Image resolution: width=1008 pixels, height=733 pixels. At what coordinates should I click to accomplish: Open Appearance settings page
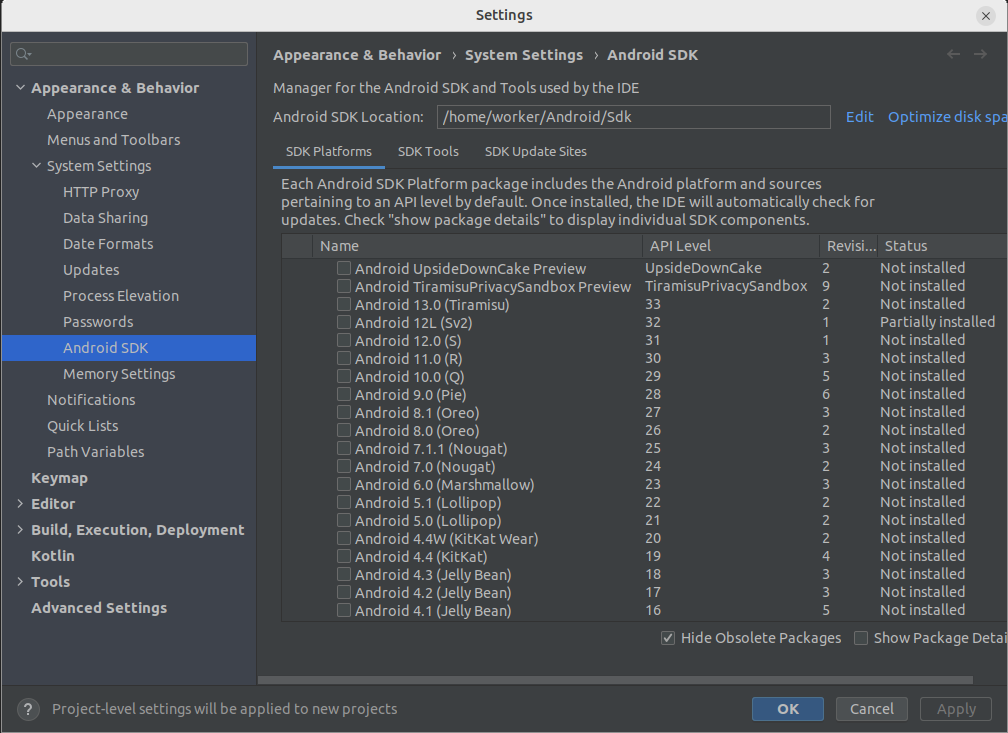point(87,114)
